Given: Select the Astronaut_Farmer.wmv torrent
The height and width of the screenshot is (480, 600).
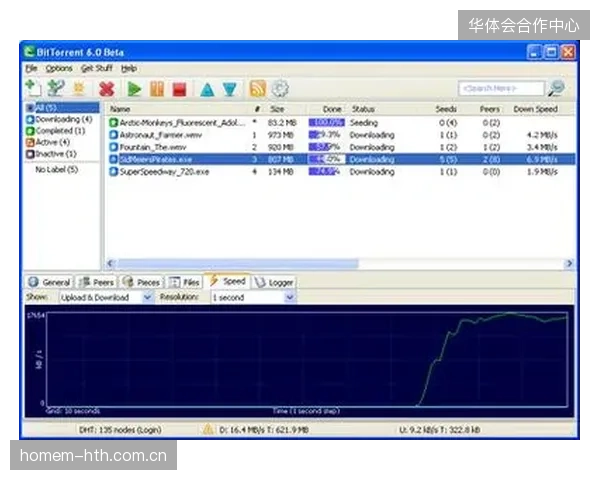Looking at the screenshot, I should (x=341, y=135).
